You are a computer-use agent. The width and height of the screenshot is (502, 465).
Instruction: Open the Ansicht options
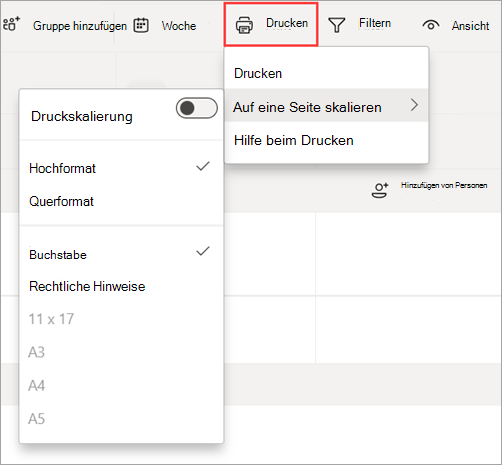[x=470, y=26]
